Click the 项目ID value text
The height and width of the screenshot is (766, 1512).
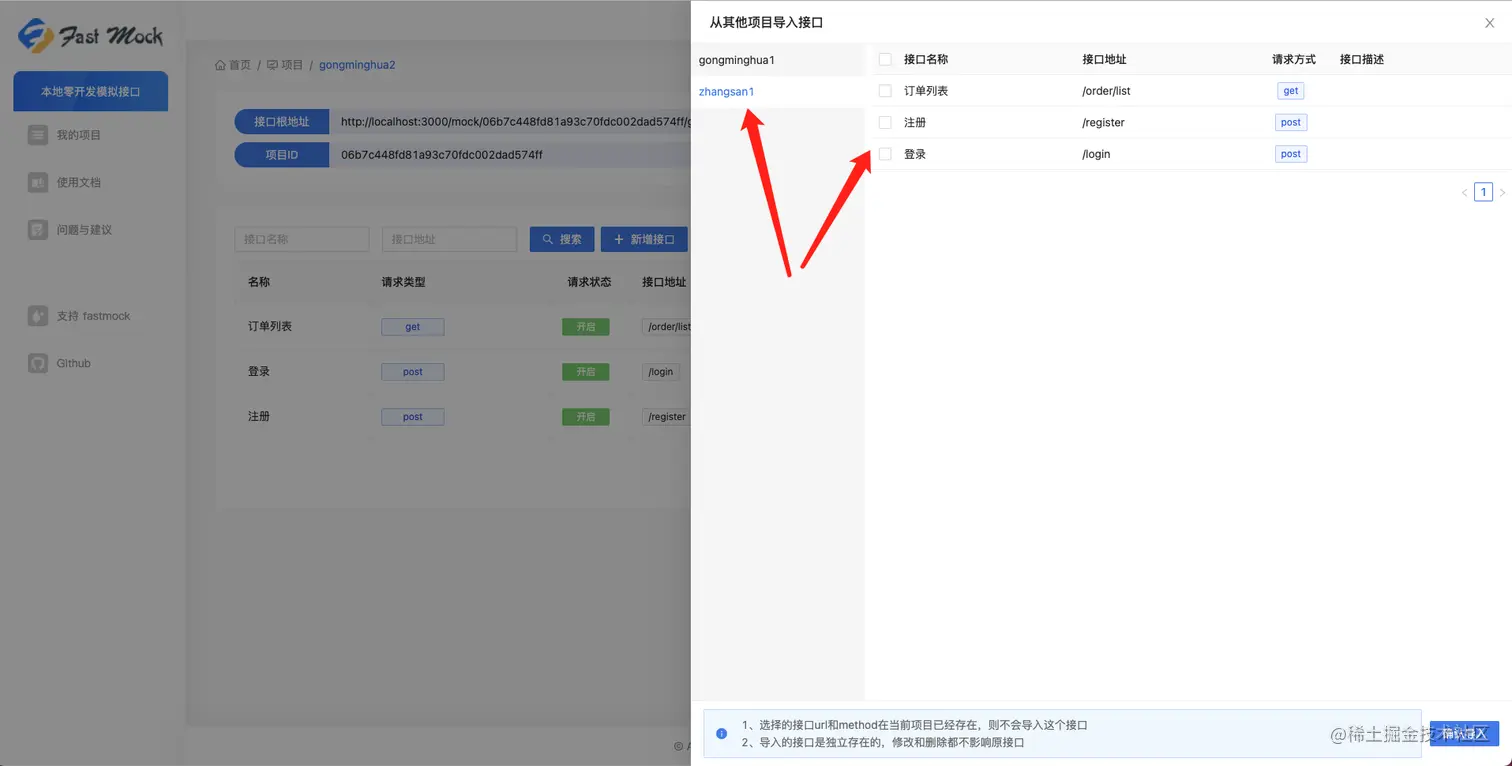point(442,155)
